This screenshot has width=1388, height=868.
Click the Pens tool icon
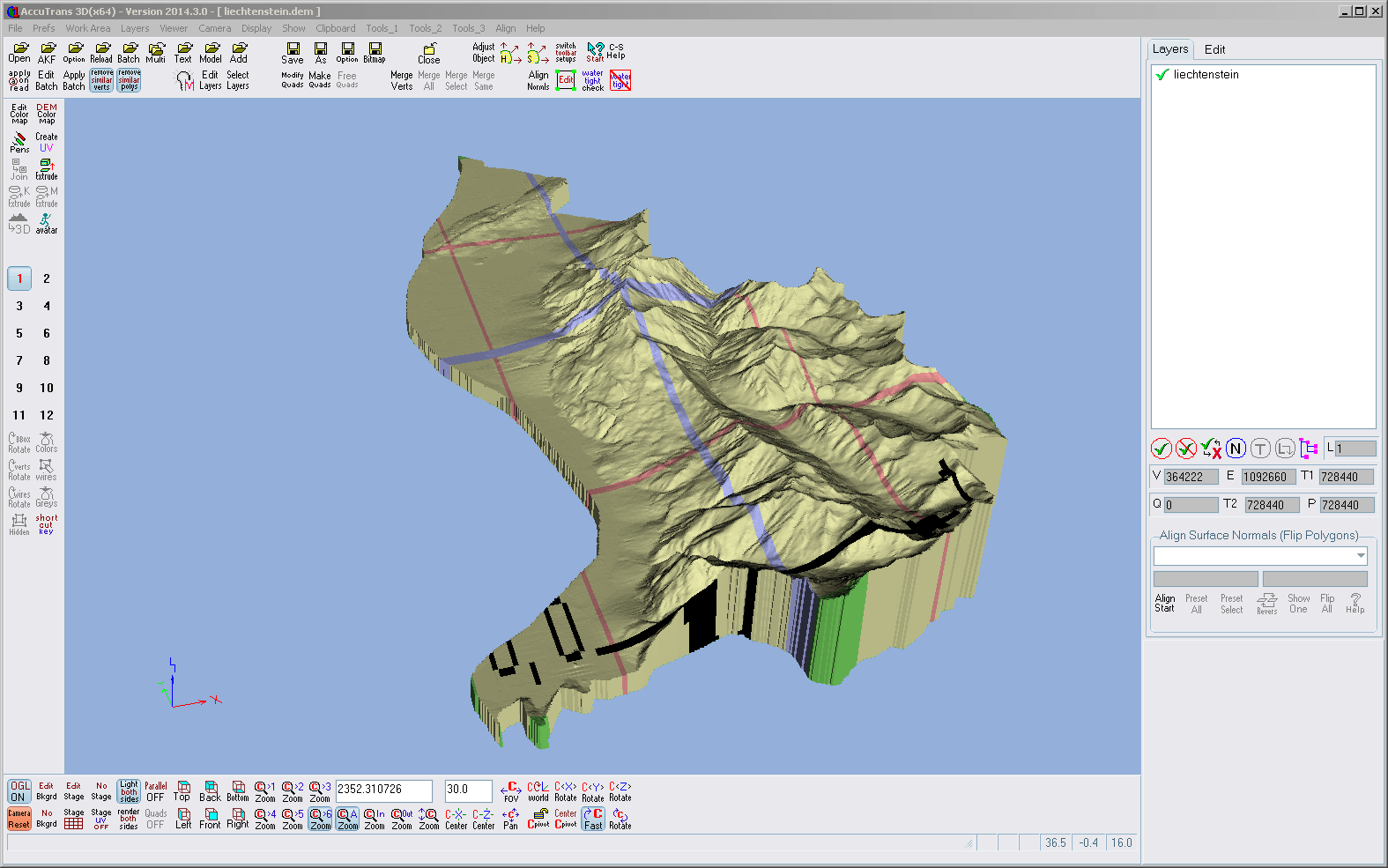coord(19,142)
